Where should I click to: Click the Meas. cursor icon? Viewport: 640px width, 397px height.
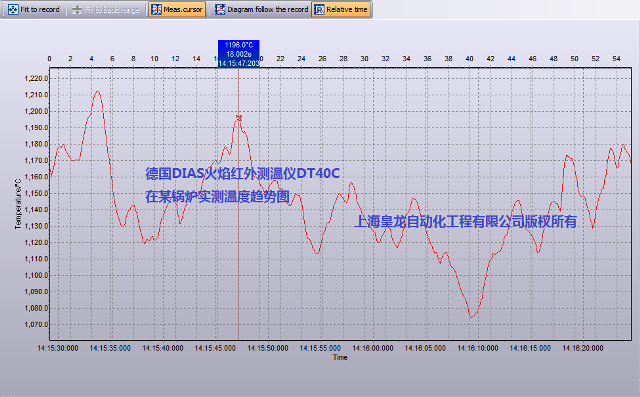(x=156, y=9)
